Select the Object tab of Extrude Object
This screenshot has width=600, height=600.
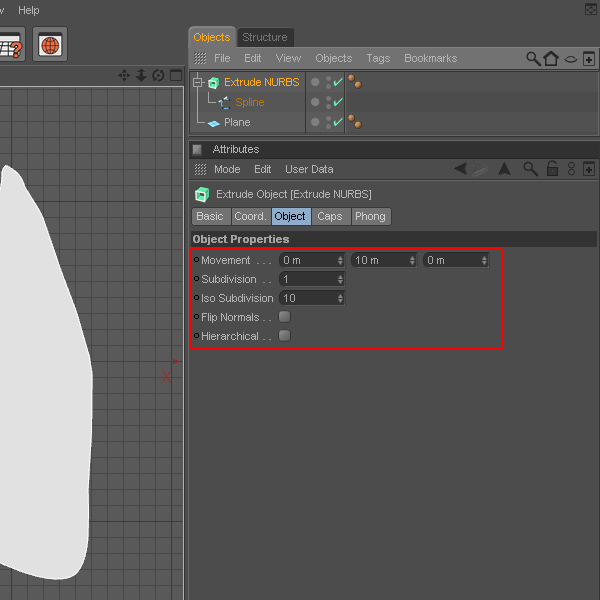[290, 217]
